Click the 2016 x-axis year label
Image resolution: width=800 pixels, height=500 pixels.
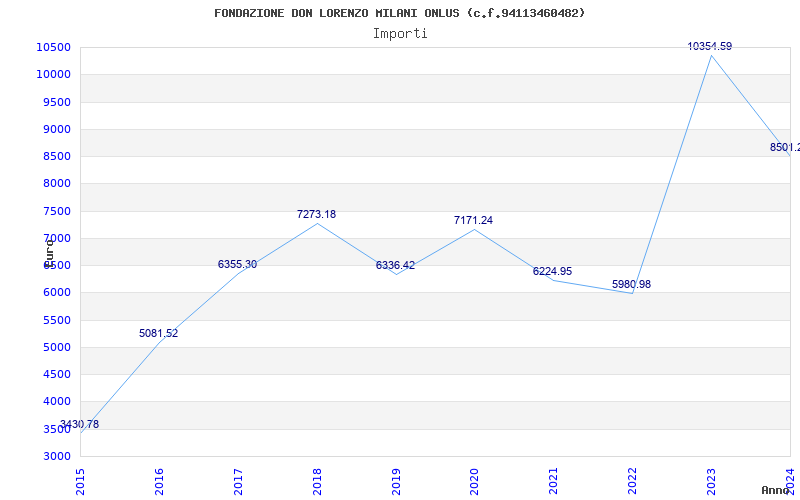pos(159,481)
